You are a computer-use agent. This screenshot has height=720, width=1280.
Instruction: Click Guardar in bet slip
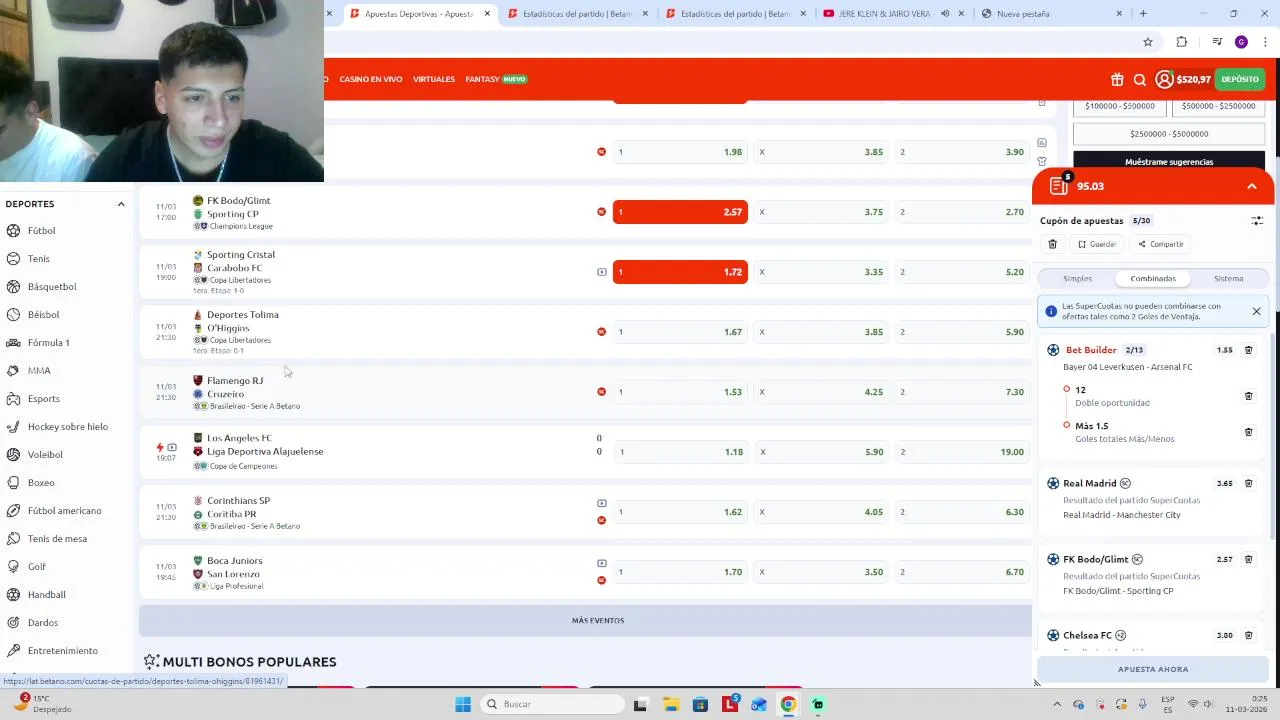[x=1097, y=244]
